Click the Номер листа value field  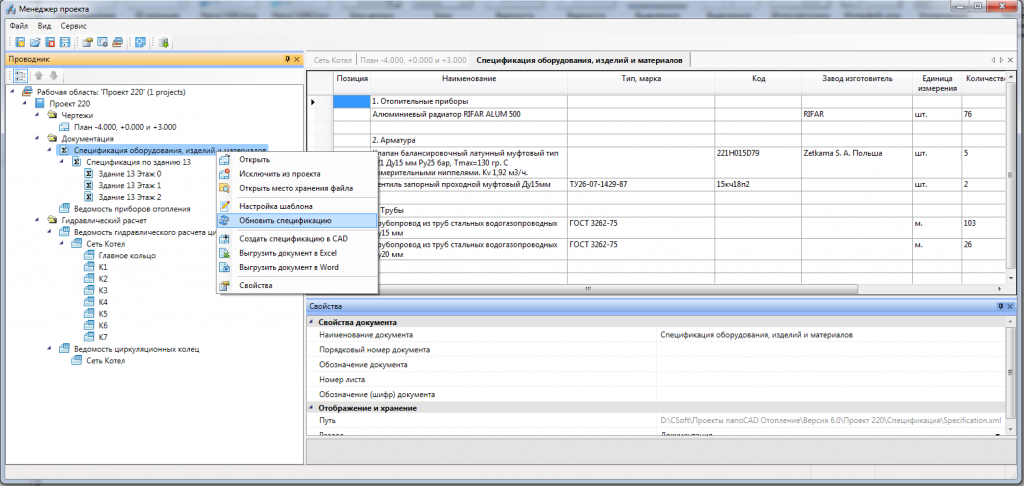click(x=831, y=380)
